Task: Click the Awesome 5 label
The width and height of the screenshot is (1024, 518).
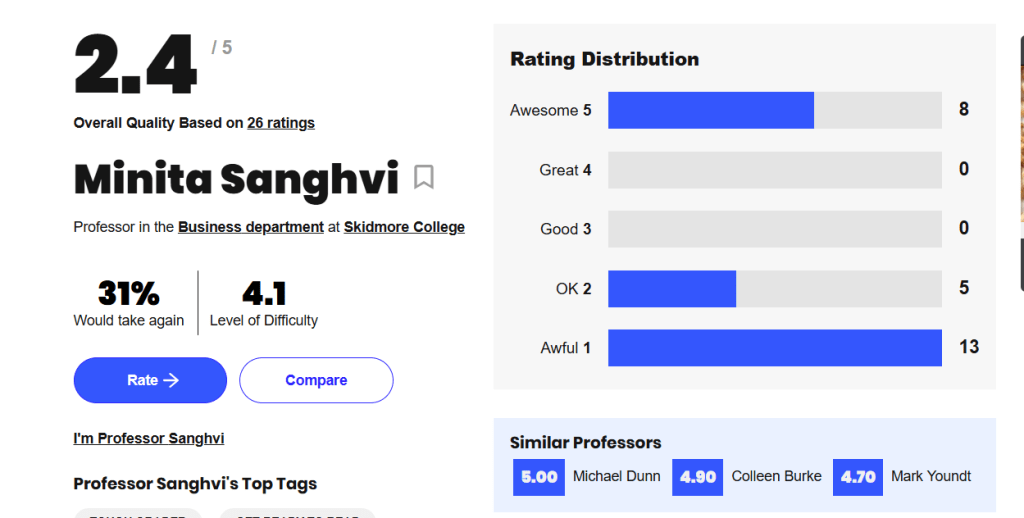Action: click(550, 110)
